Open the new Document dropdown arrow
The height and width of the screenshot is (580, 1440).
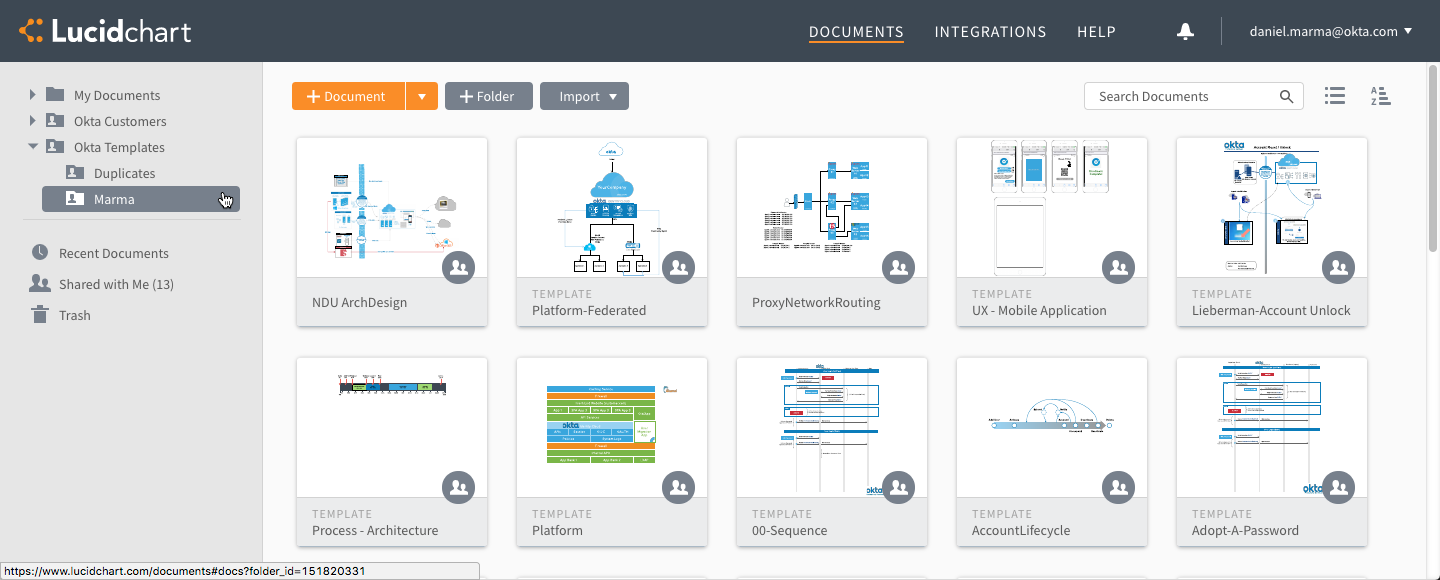[x=422, y=96]
